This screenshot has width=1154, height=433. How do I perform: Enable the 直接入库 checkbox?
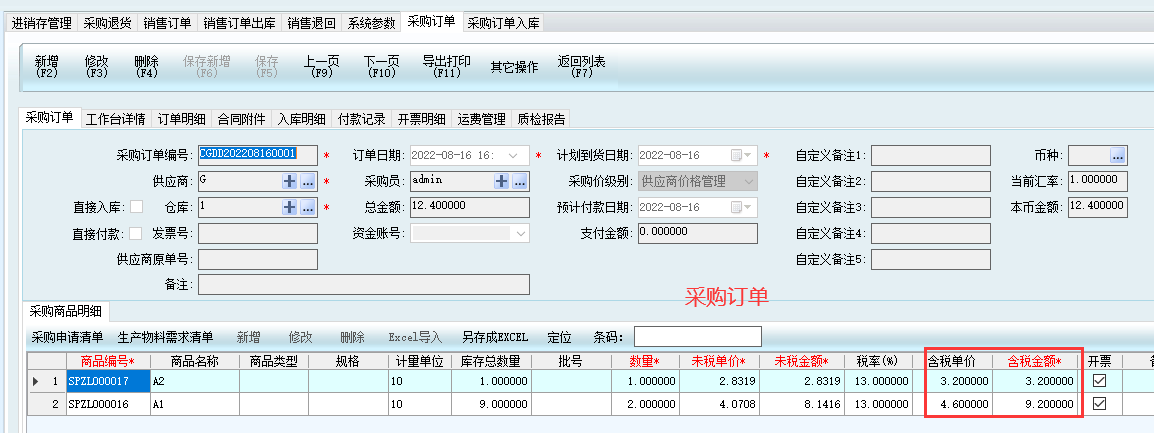tap(136, 207)
